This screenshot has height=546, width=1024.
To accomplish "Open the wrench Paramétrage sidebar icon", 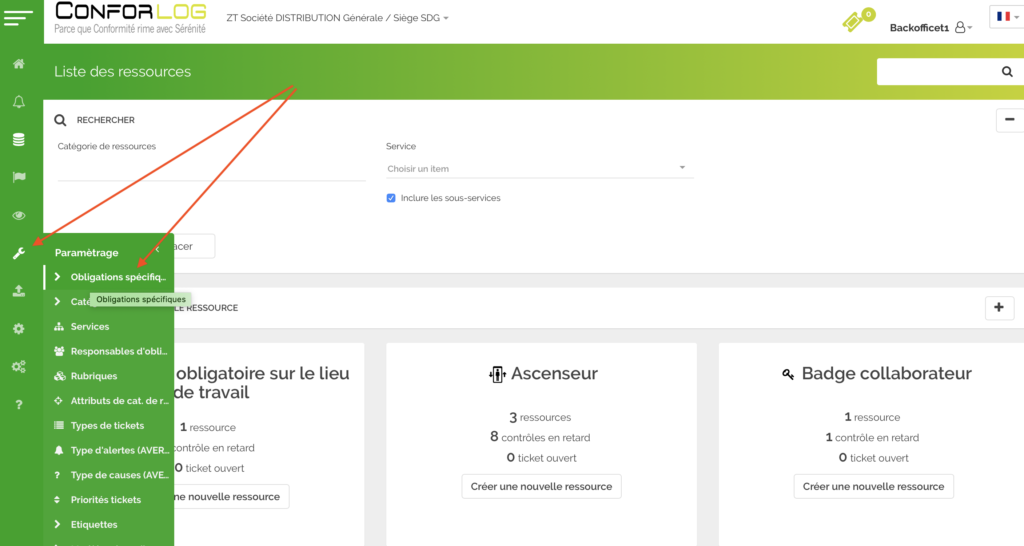I will pos(18,253).
